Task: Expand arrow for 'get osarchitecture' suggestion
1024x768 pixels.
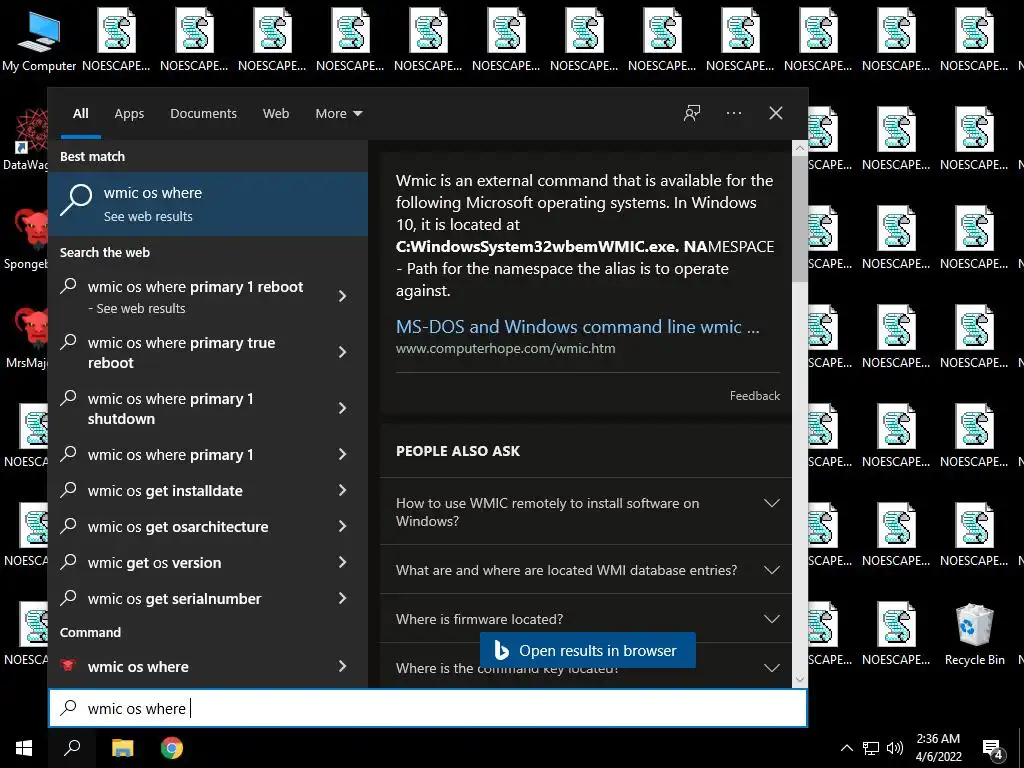Action: tap(342, 526)
